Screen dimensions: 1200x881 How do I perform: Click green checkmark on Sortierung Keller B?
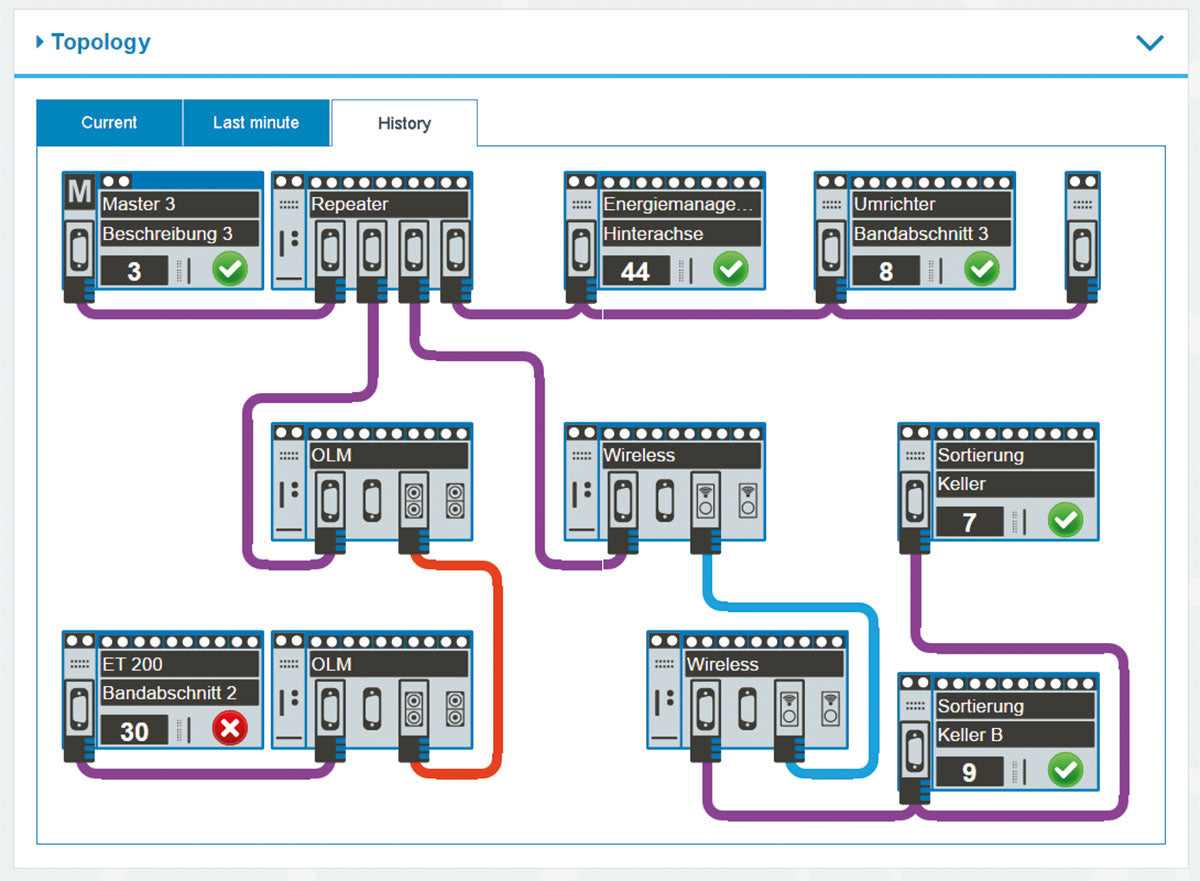(1065, 771)
